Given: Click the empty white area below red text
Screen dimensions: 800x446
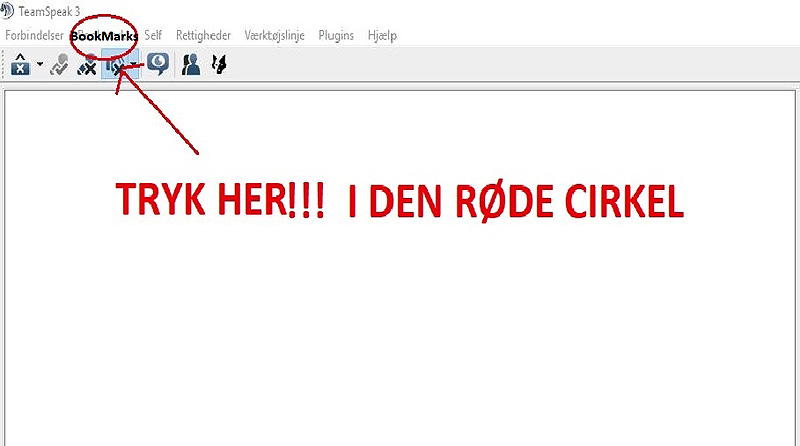Looking at the screenshot, I should click(x=400, y=330).
